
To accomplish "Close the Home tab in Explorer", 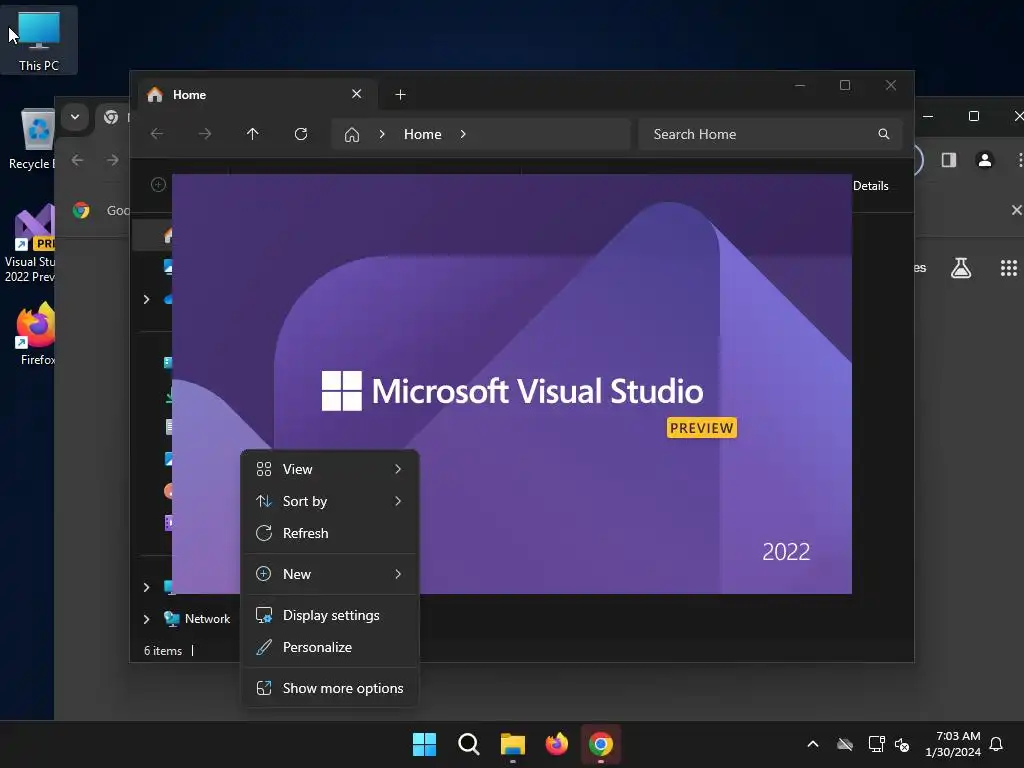I will coord(357,94).
